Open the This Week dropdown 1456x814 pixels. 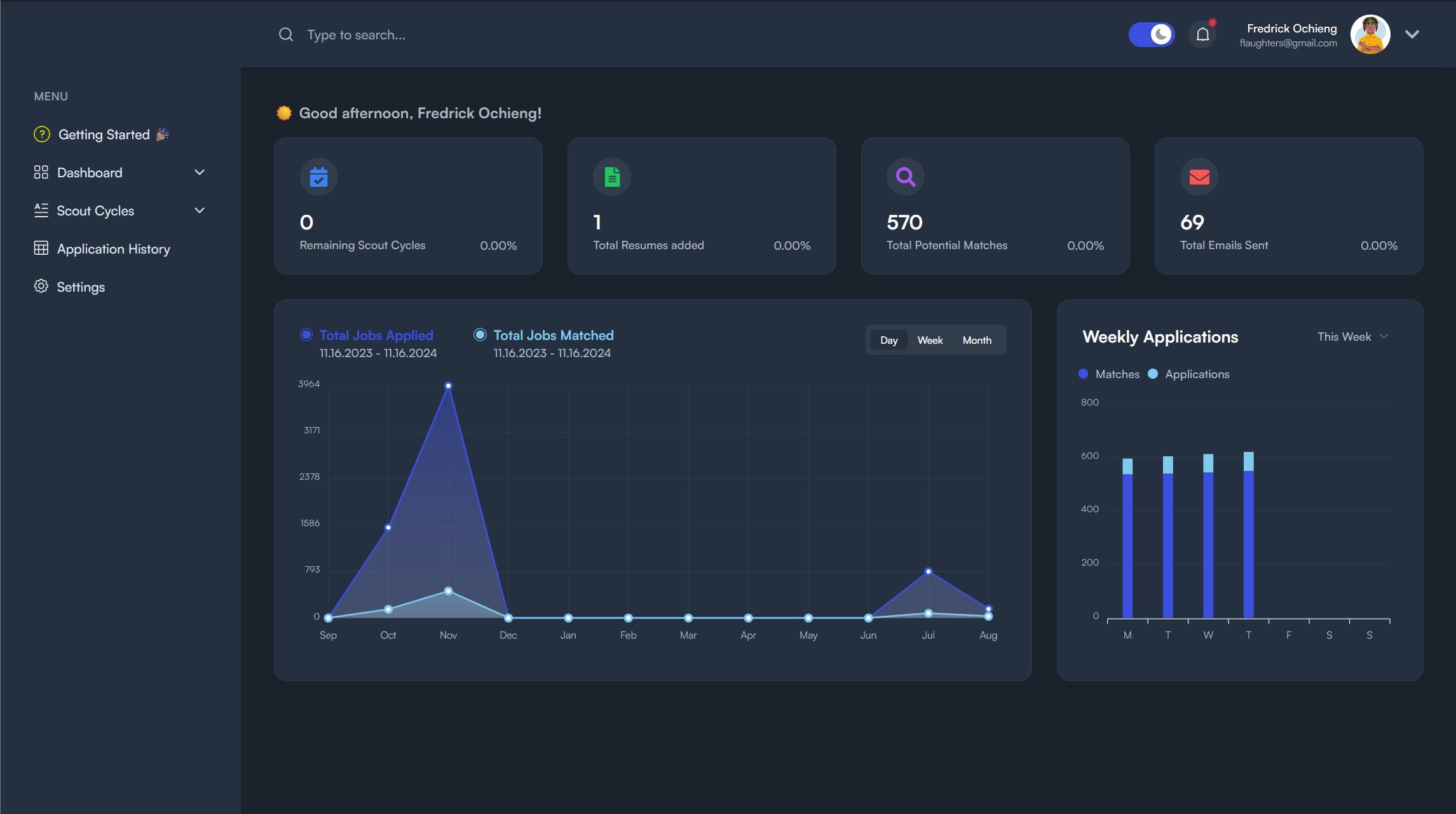point(1353,337)
